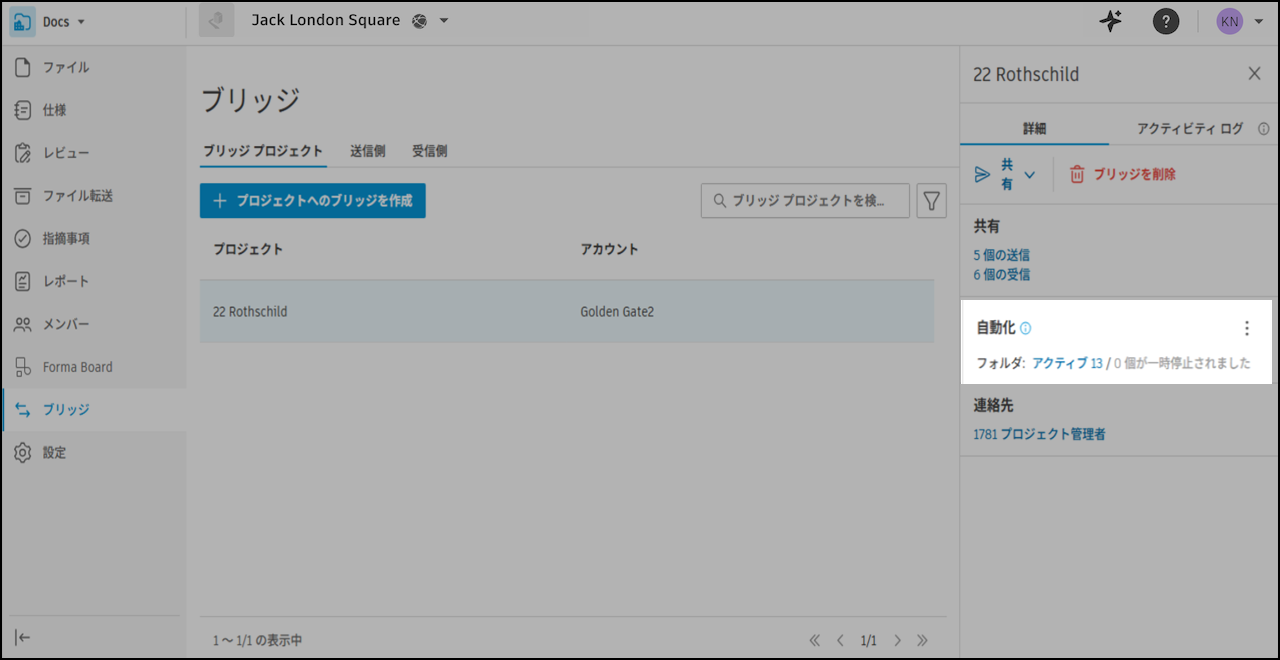Click プロジェクトへのブリッジを作成 button
This screenshot has height=660, width=1280.
(x=312, y=200)
